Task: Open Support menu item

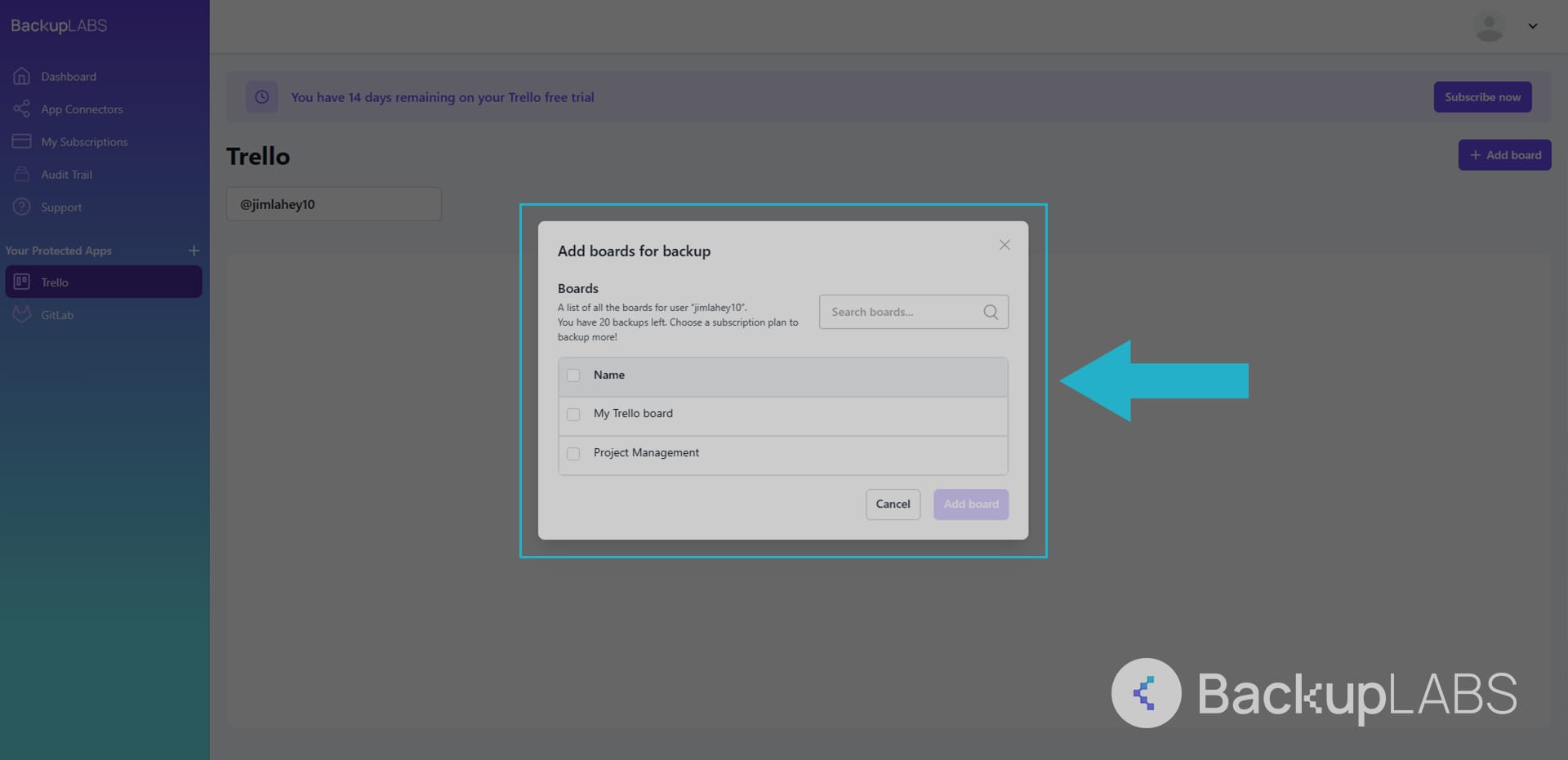Action: click(x=61, y=207)
